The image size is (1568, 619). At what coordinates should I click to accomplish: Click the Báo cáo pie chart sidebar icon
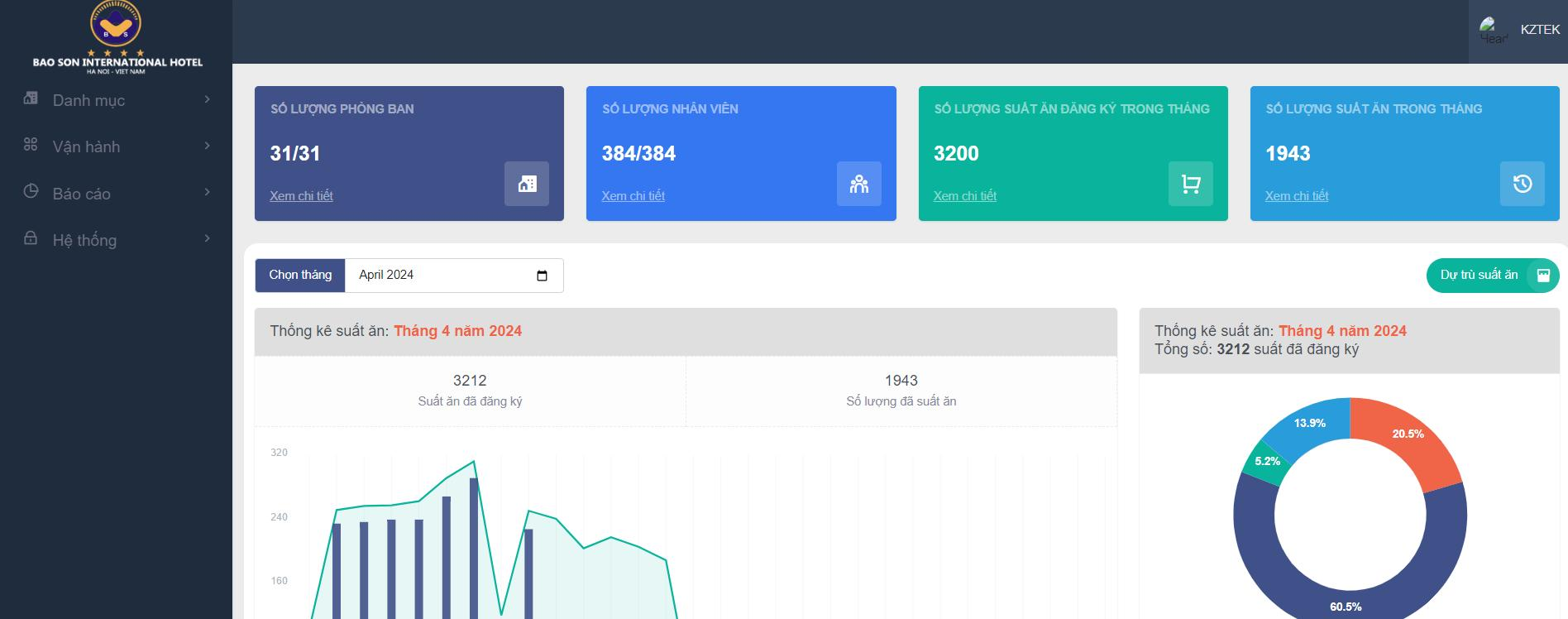pyautogui.click(x=31, y=191)
